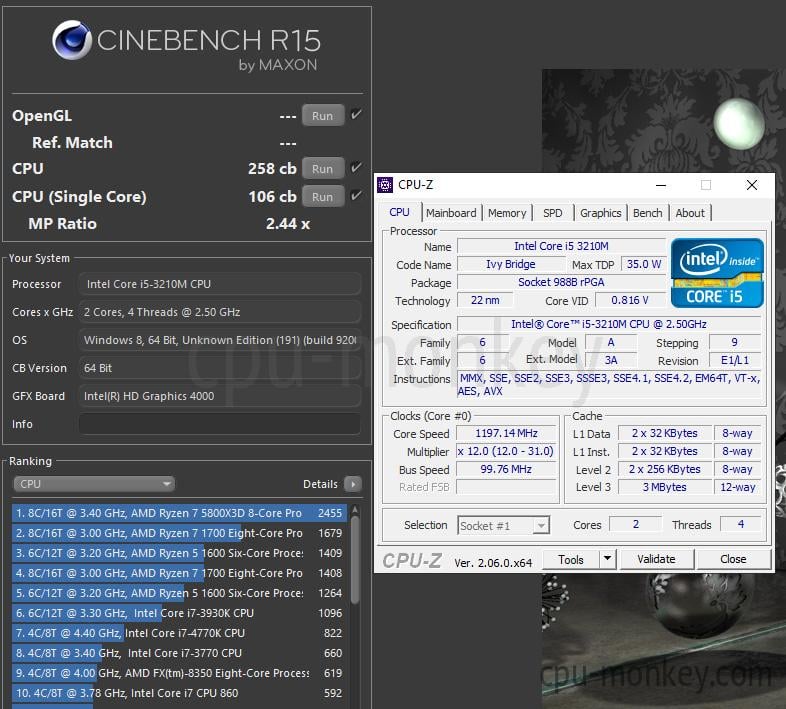Run the CPU (Single Core) benchmark
This screenshot has height=709, width=786.
[323, 197]
